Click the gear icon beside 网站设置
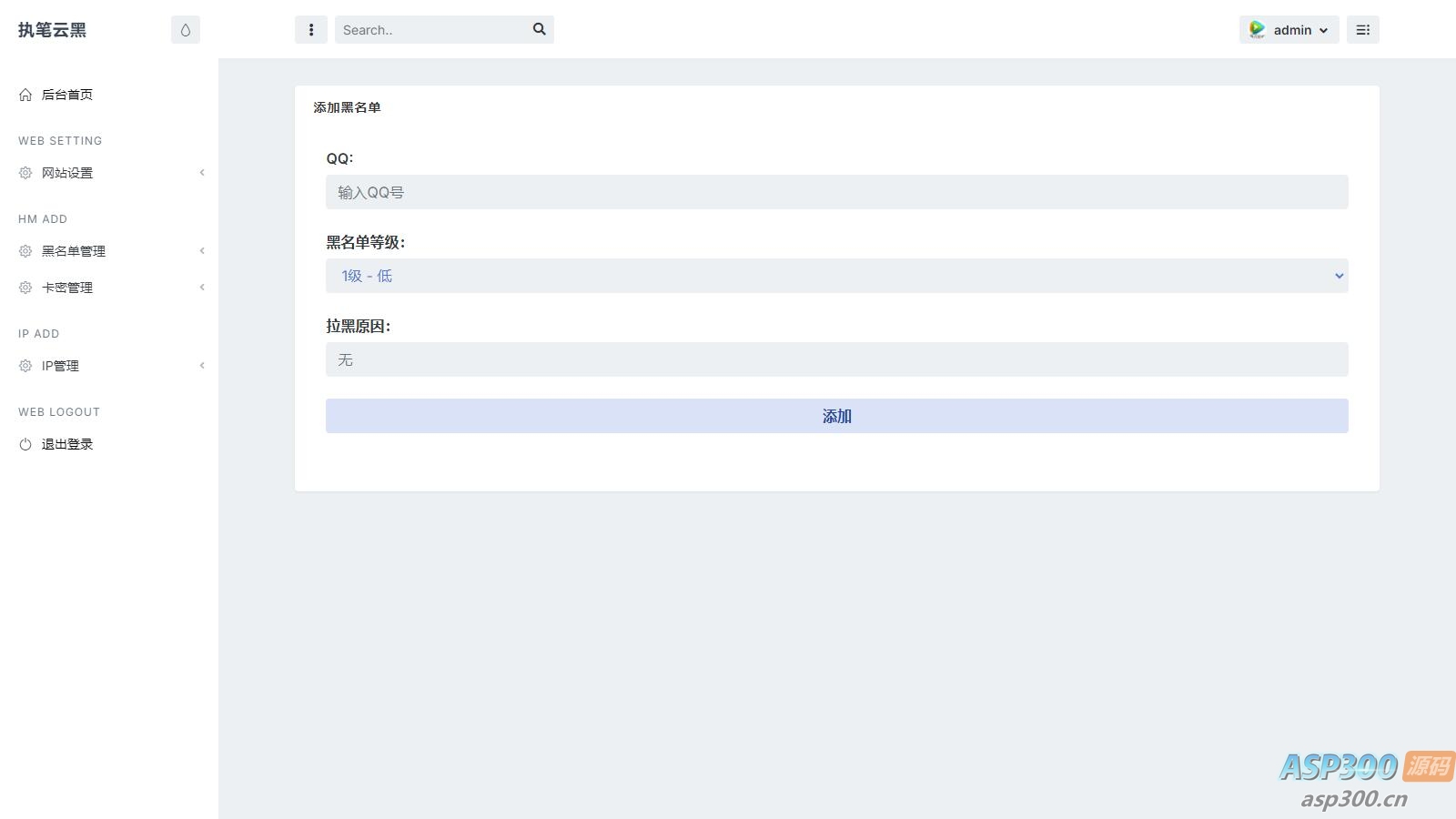The width and height of the screenshot is (1456, 819). click(x=25, y=173)
